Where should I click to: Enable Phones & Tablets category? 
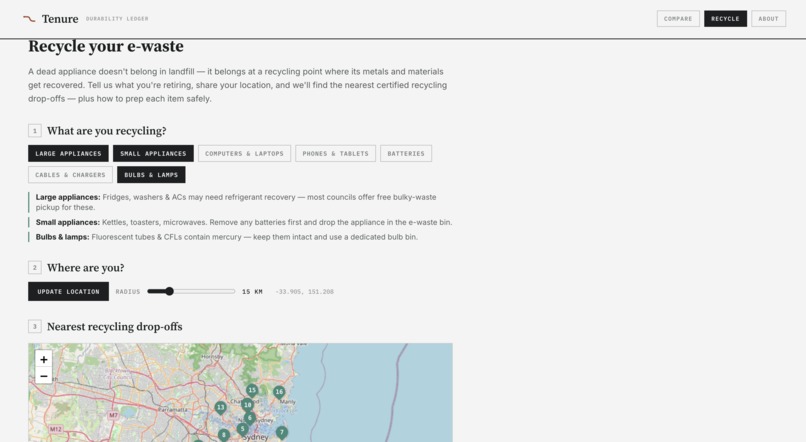(336, 154)
